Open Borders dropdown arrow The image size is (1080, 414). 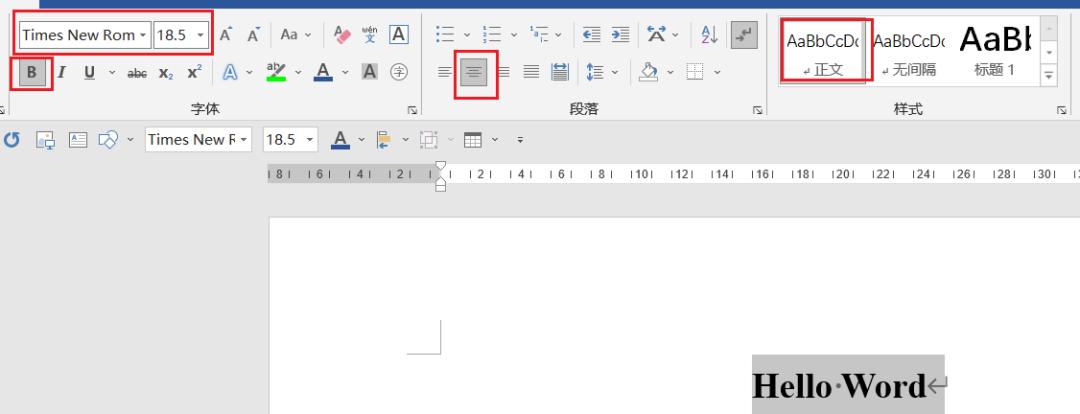(x=717, y=72)
